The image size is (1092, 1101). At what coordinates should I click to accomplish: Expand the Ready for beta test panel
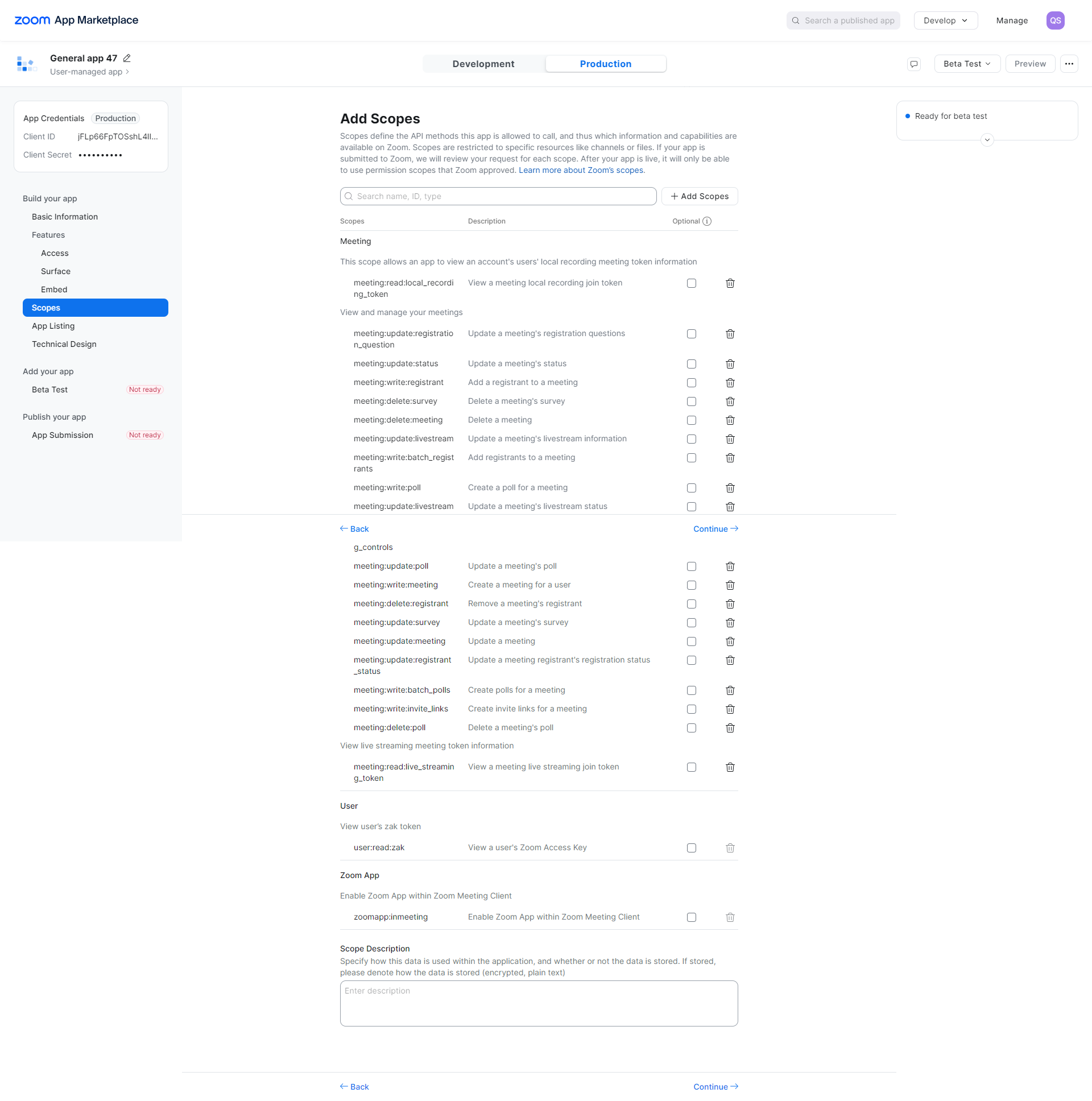tap(987, 140)
